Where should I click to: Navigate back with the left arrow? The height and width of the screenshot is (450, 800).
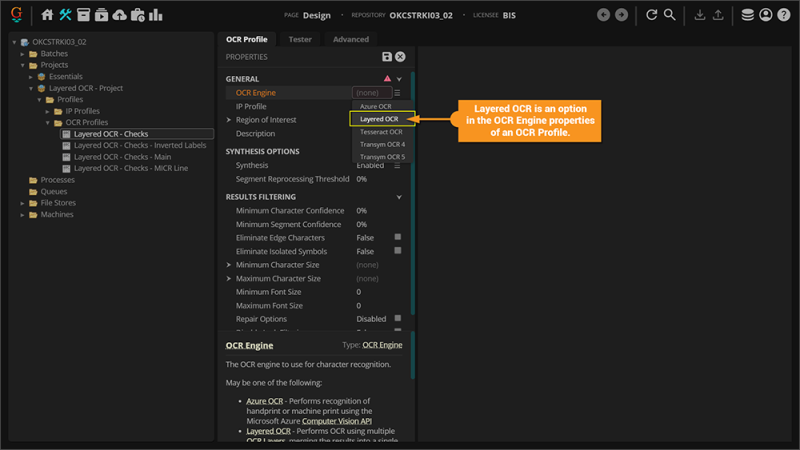pos(603,15)
